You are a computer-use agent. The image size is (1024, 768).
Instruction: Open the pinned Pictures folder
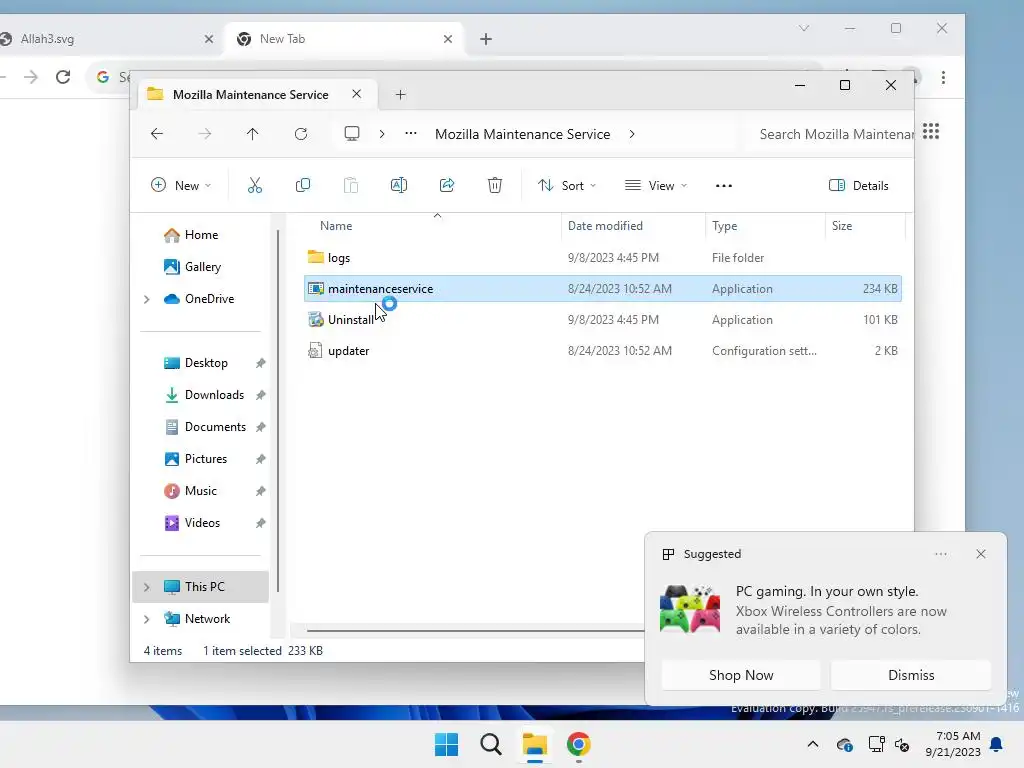206,459
